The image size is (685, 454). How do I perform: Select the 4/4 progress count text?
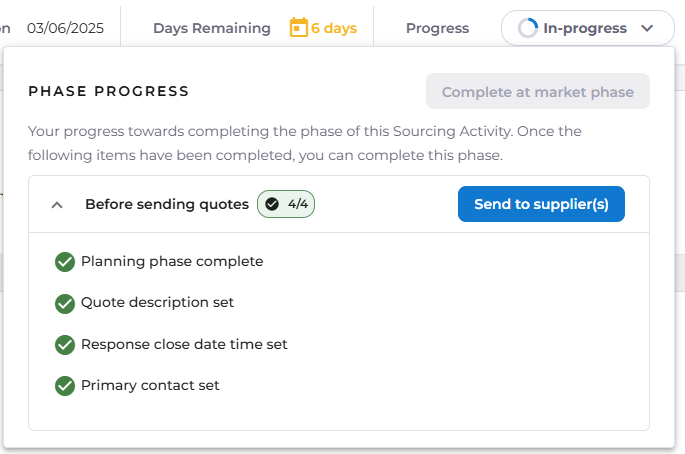tap(298, 204)
